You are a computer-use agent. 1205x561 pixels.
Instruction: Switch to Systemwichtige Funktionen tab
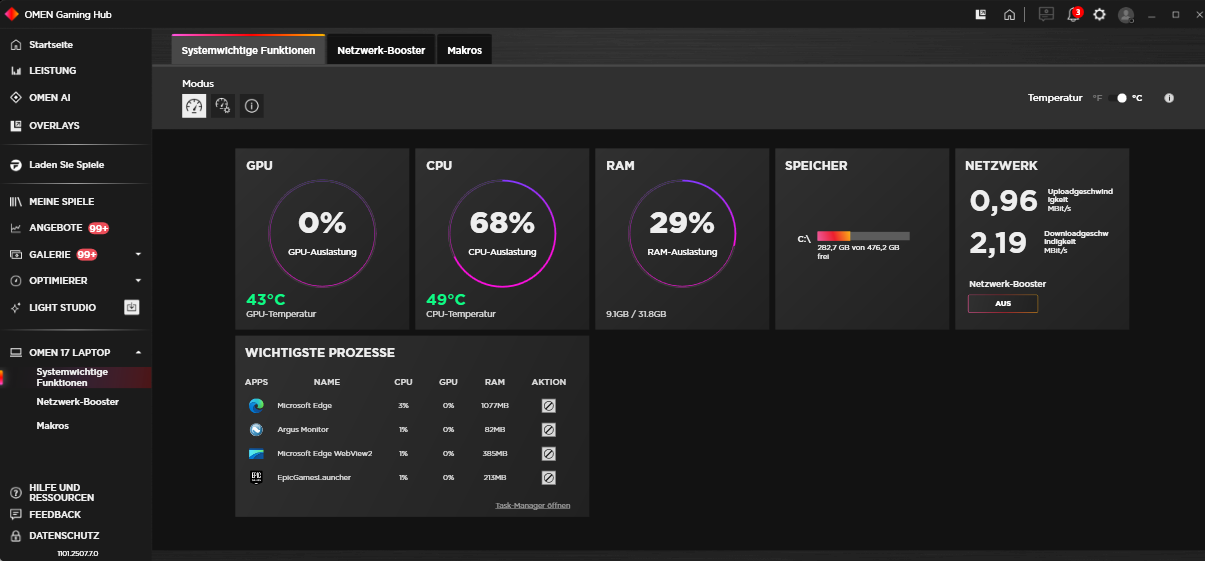point(248,50)
